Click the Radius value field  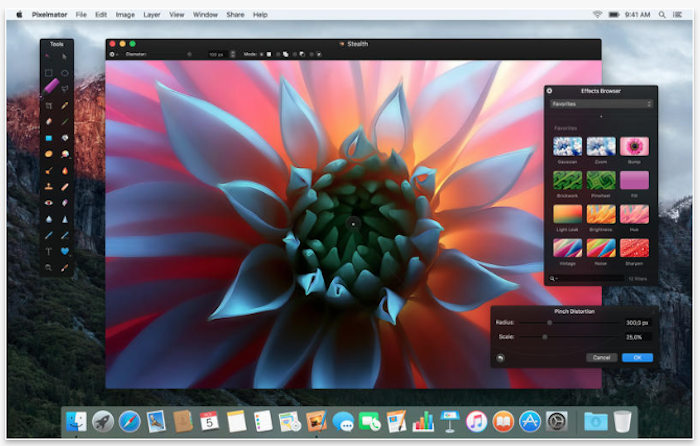[x=637, y=323]
